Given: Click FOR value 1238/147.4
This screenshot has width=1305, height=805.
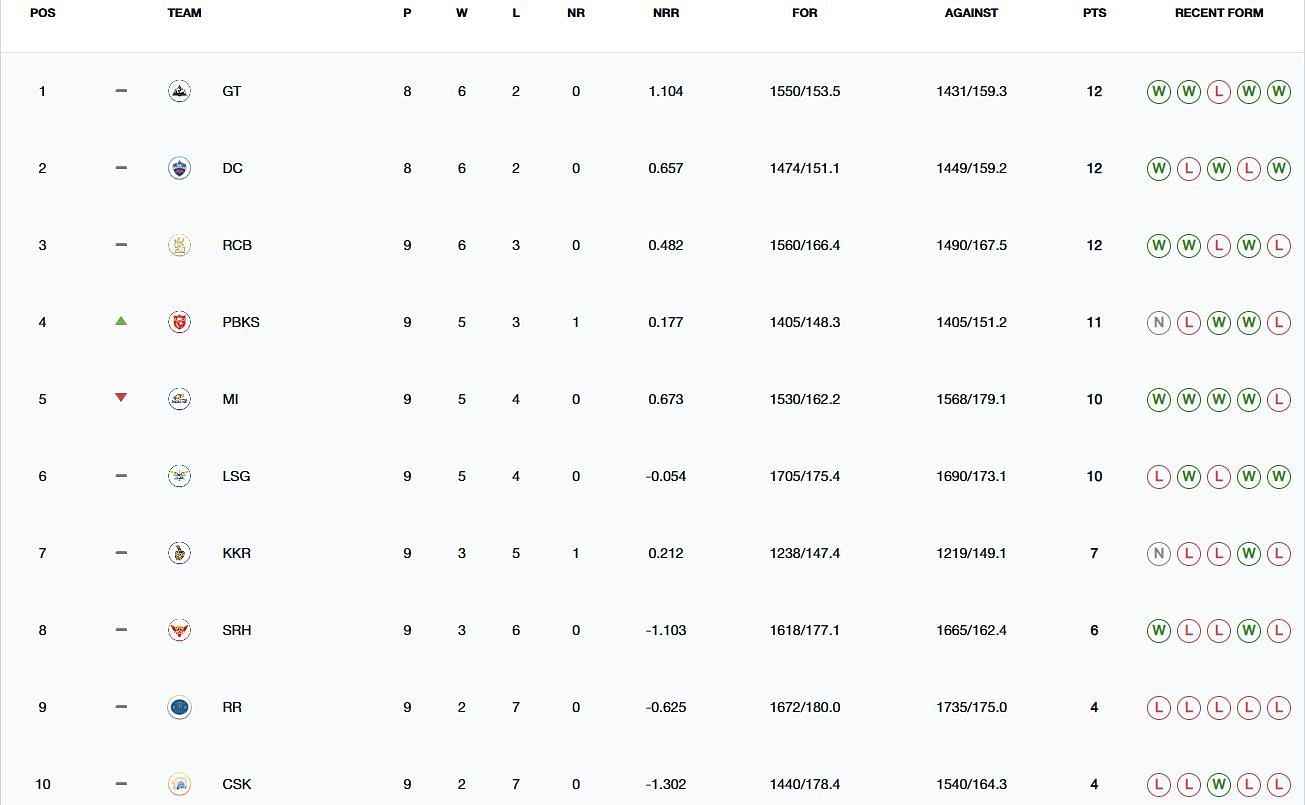Looking at the screenshot, I should pos(804,553).
